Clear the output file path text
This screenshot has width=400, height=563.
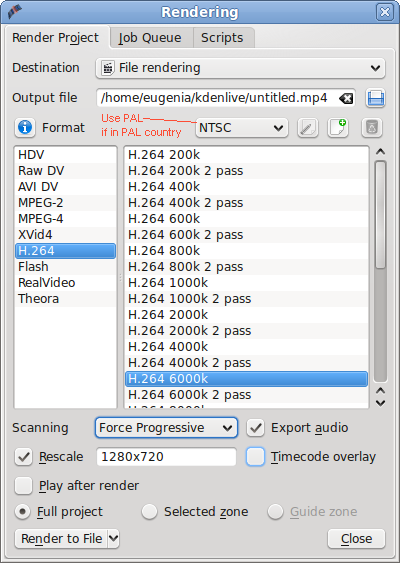(346, 98)
